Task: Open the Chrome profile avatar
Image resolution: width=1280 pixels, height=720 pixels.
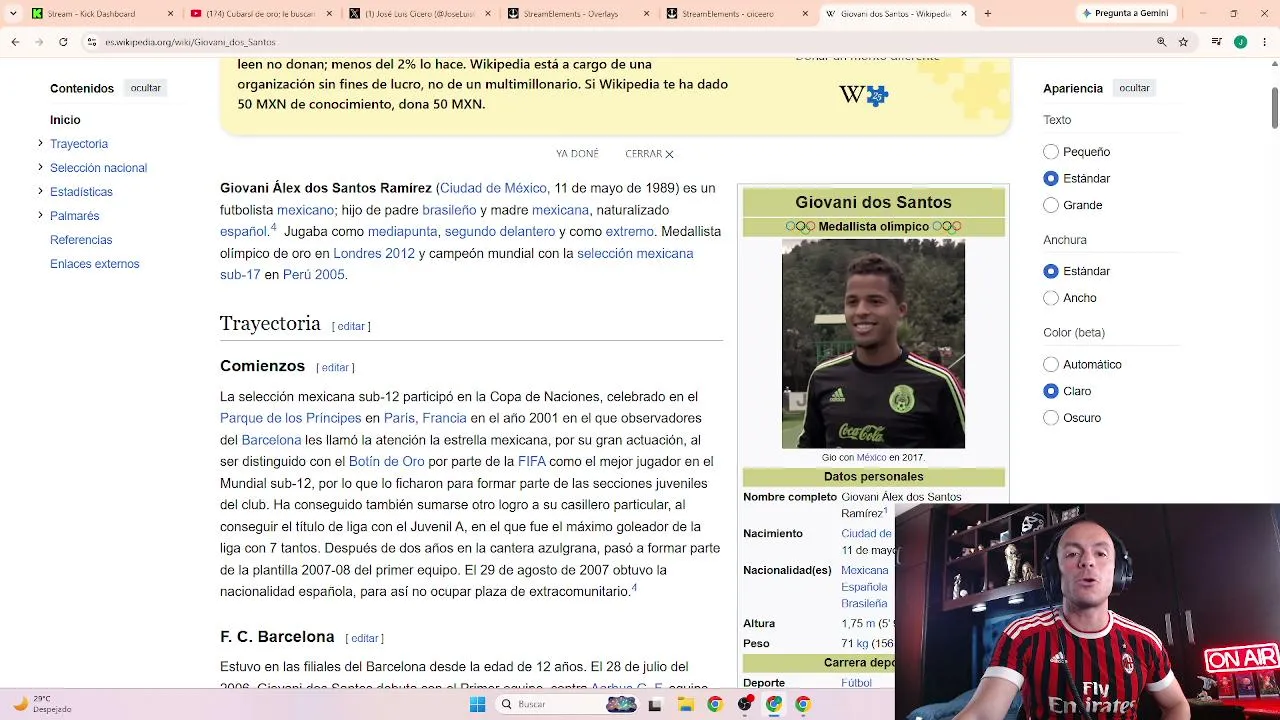Action: click(1240, 42)
